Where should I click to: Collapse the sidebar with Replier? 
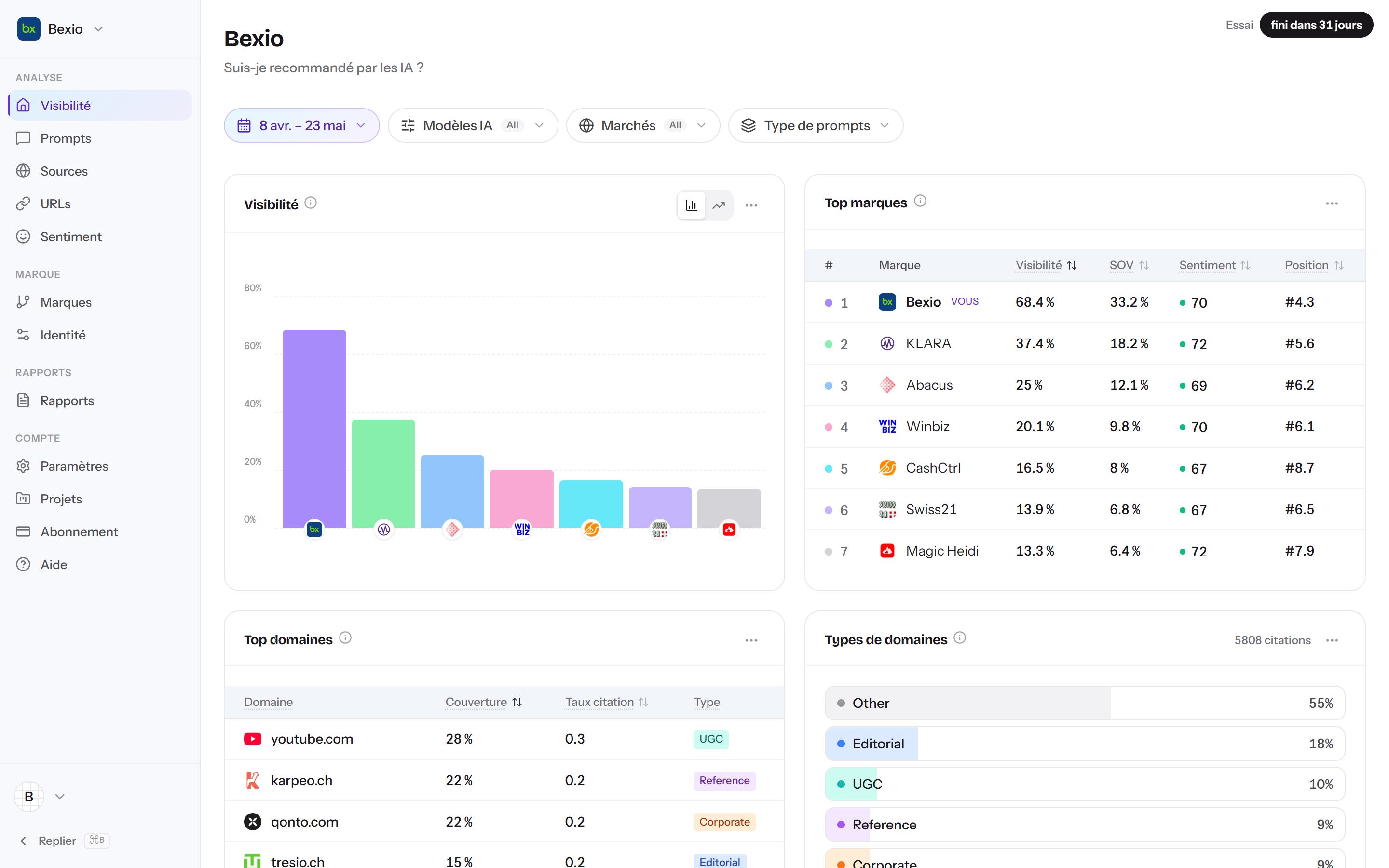tap(63, 841)
